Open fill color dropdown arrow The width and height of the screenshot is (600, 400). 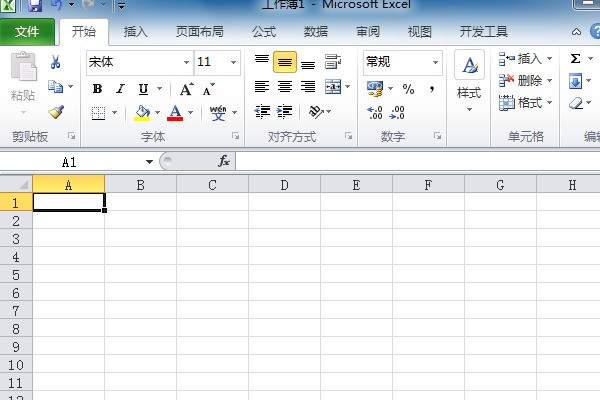(157, 113)
